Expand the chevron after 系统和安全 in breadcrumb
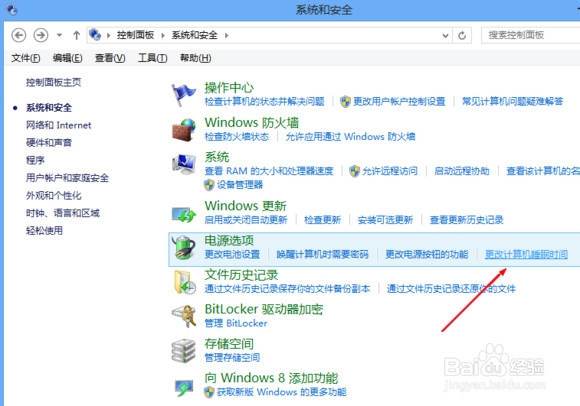The height and width of the screenshot is (406, 580). [x=226, y=35]
